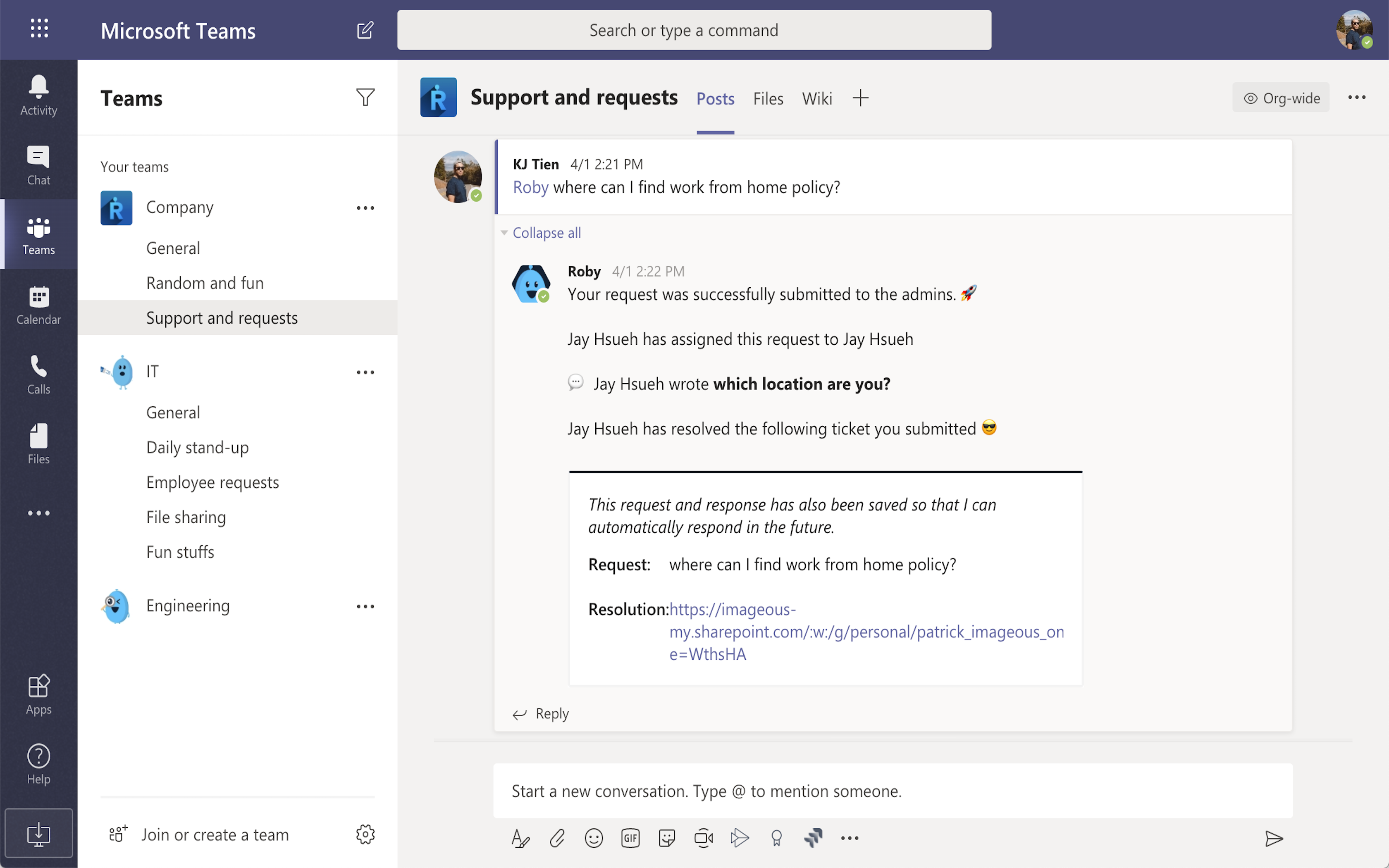Image resolution: width=1389 pixels, height=868 pixels.
Task: Click the Attach paperclip icon
Action: 557,838
